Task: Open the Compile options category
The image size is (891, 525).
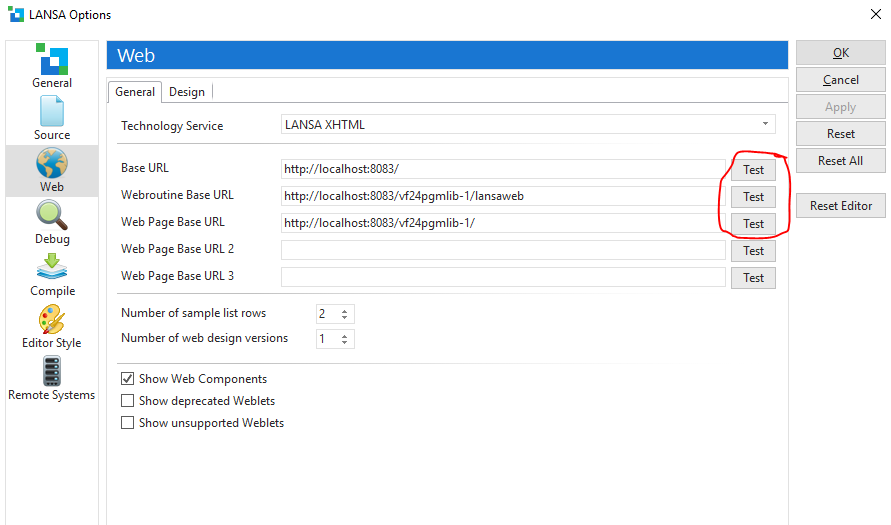Action: coord(52,274)
